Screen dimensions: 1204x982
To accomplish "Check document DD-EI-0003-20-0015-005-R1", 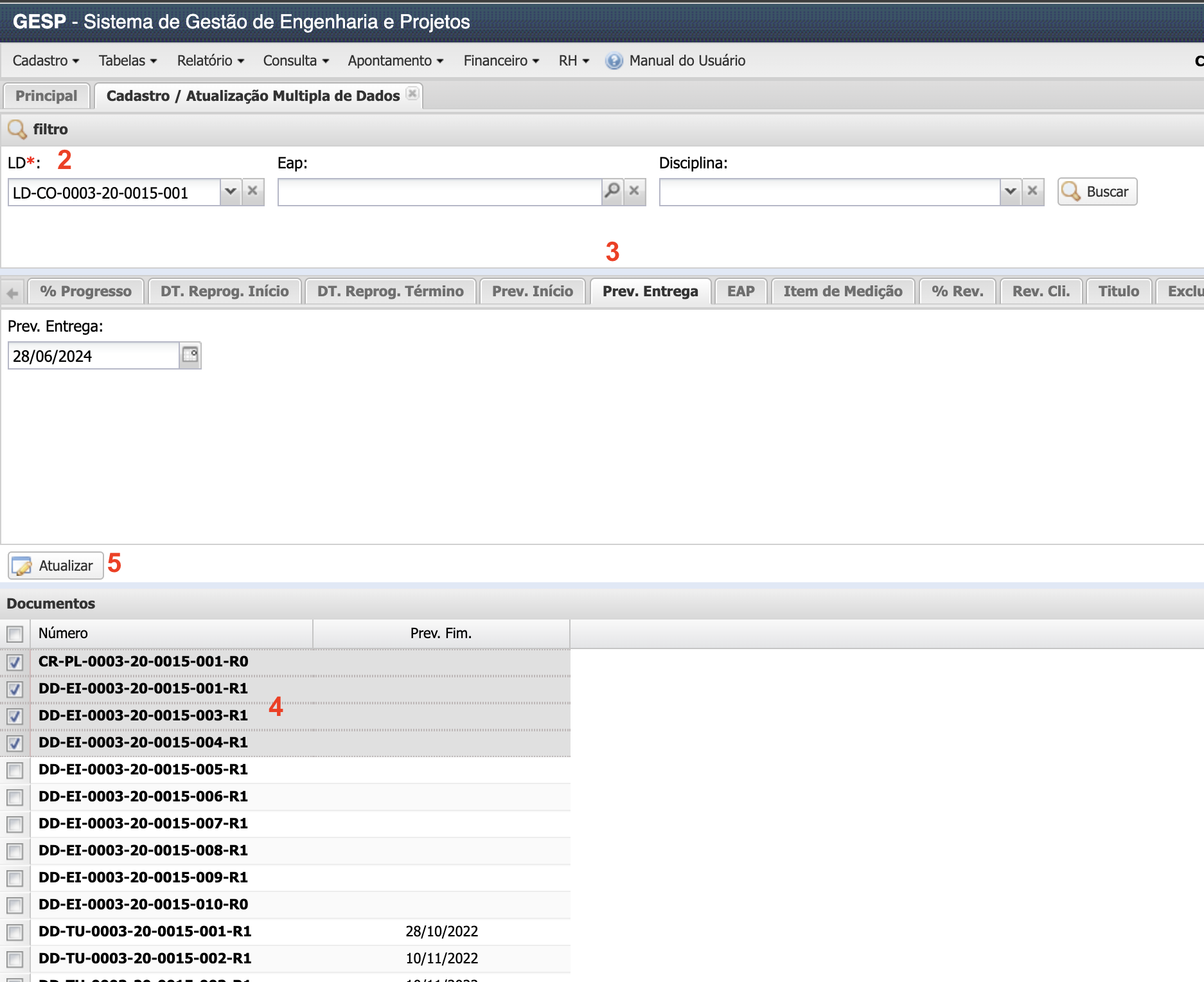I will click(x=15, y=770).
